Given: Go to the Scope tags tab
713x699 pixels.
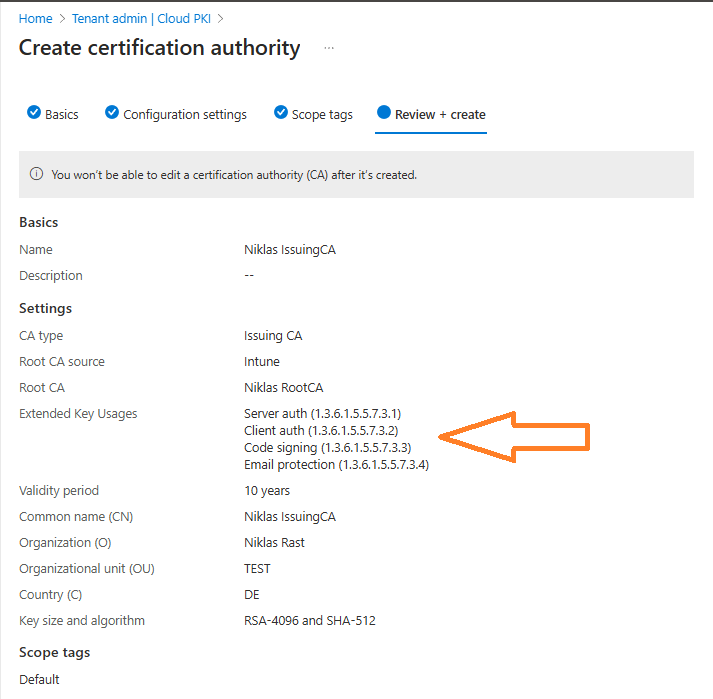Looking at the screenshot, I should pos(321,114).
